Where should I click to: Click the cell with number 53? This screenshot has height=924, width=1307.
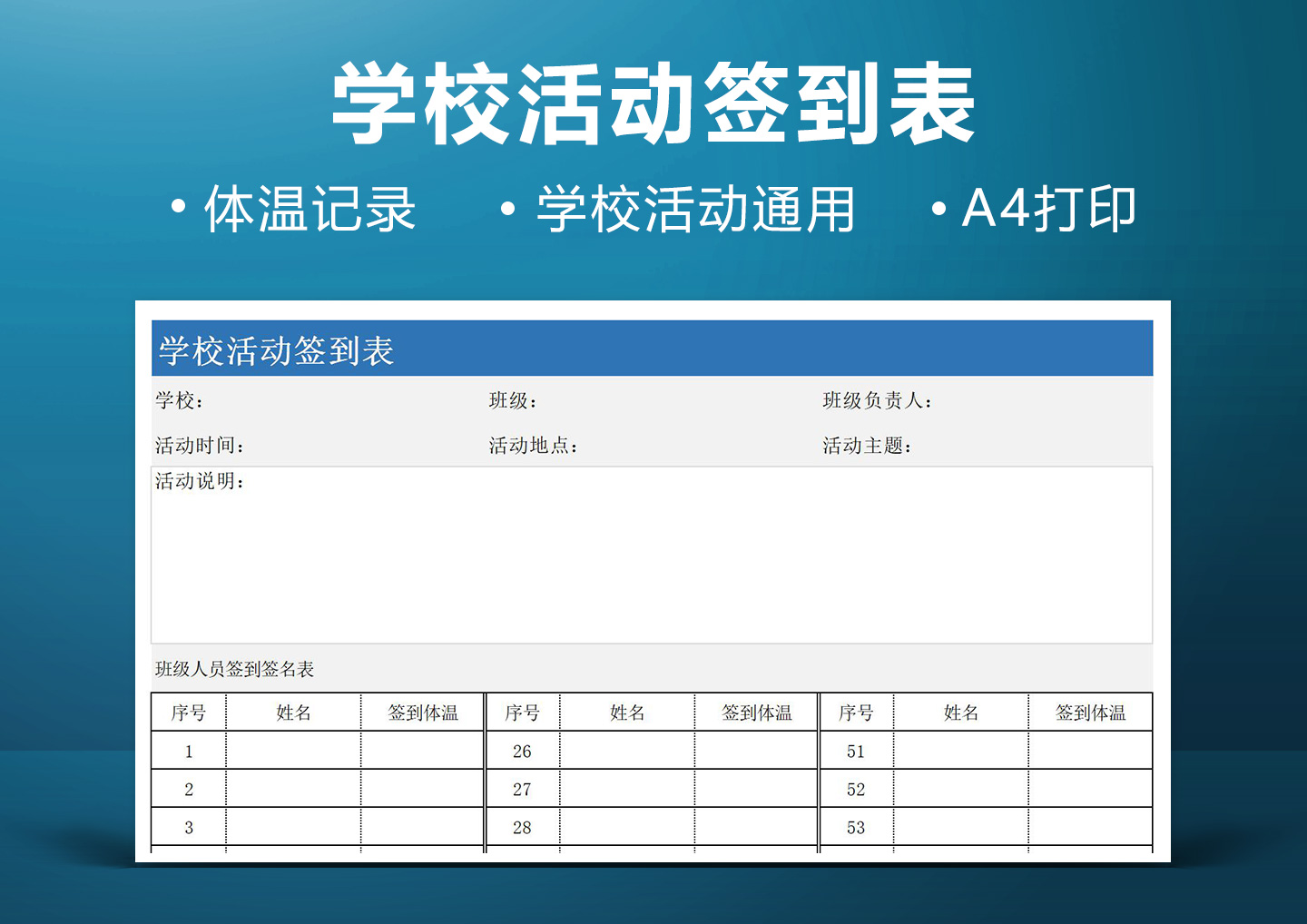coord(856,827)
